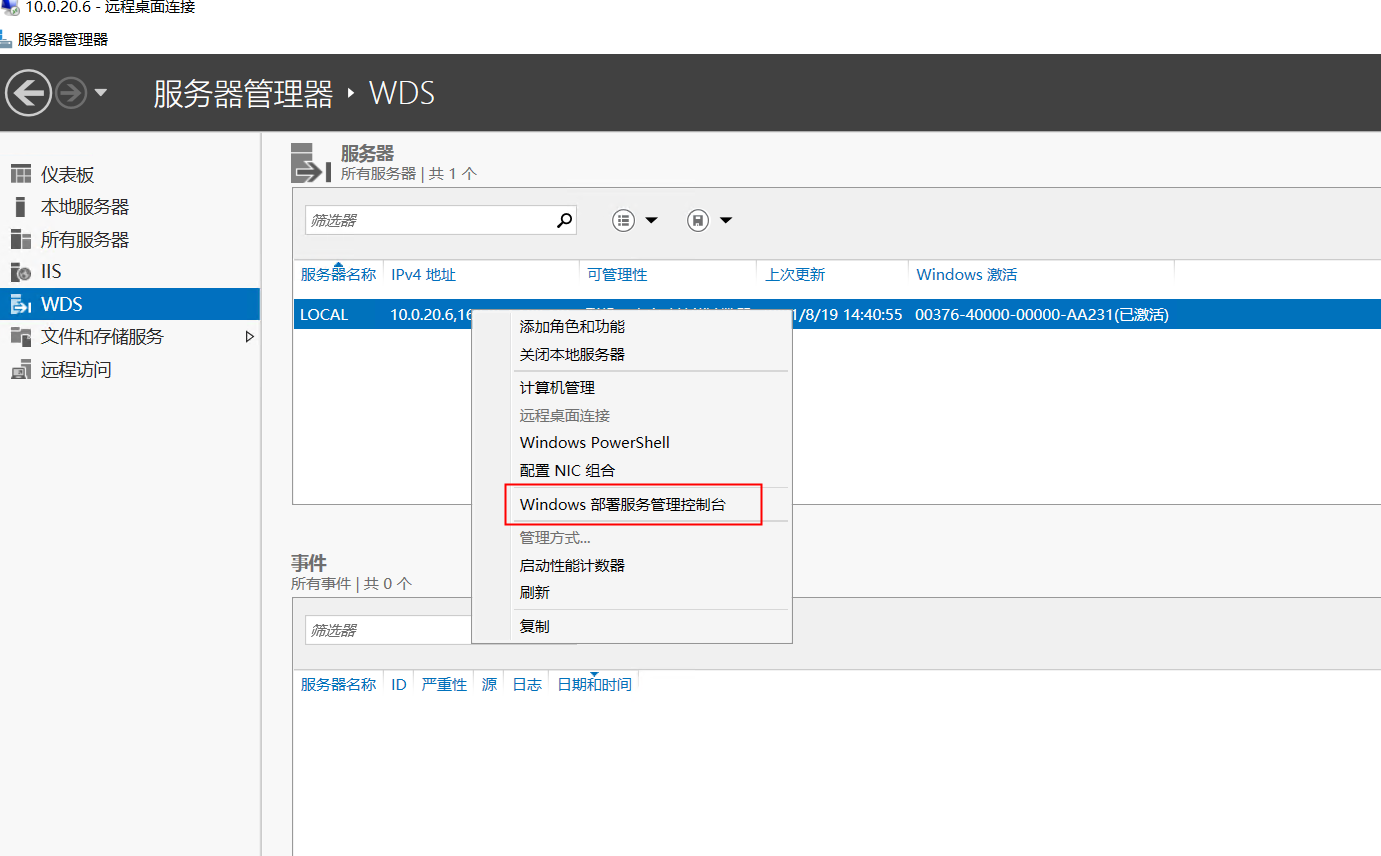
Task: Open Windows 部署服务管理控制台
Action: pos(623,505)
